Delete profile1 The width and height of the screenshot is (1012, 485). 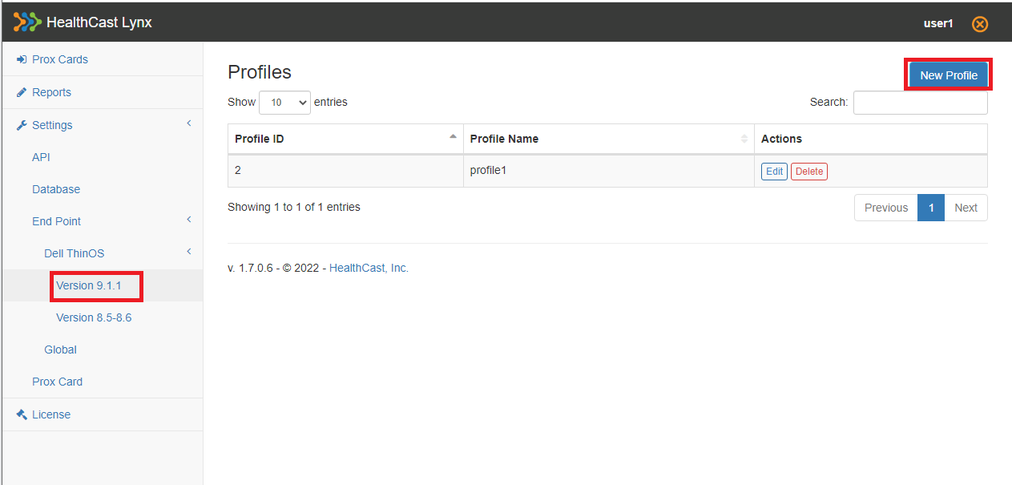(x=809, y=172)
